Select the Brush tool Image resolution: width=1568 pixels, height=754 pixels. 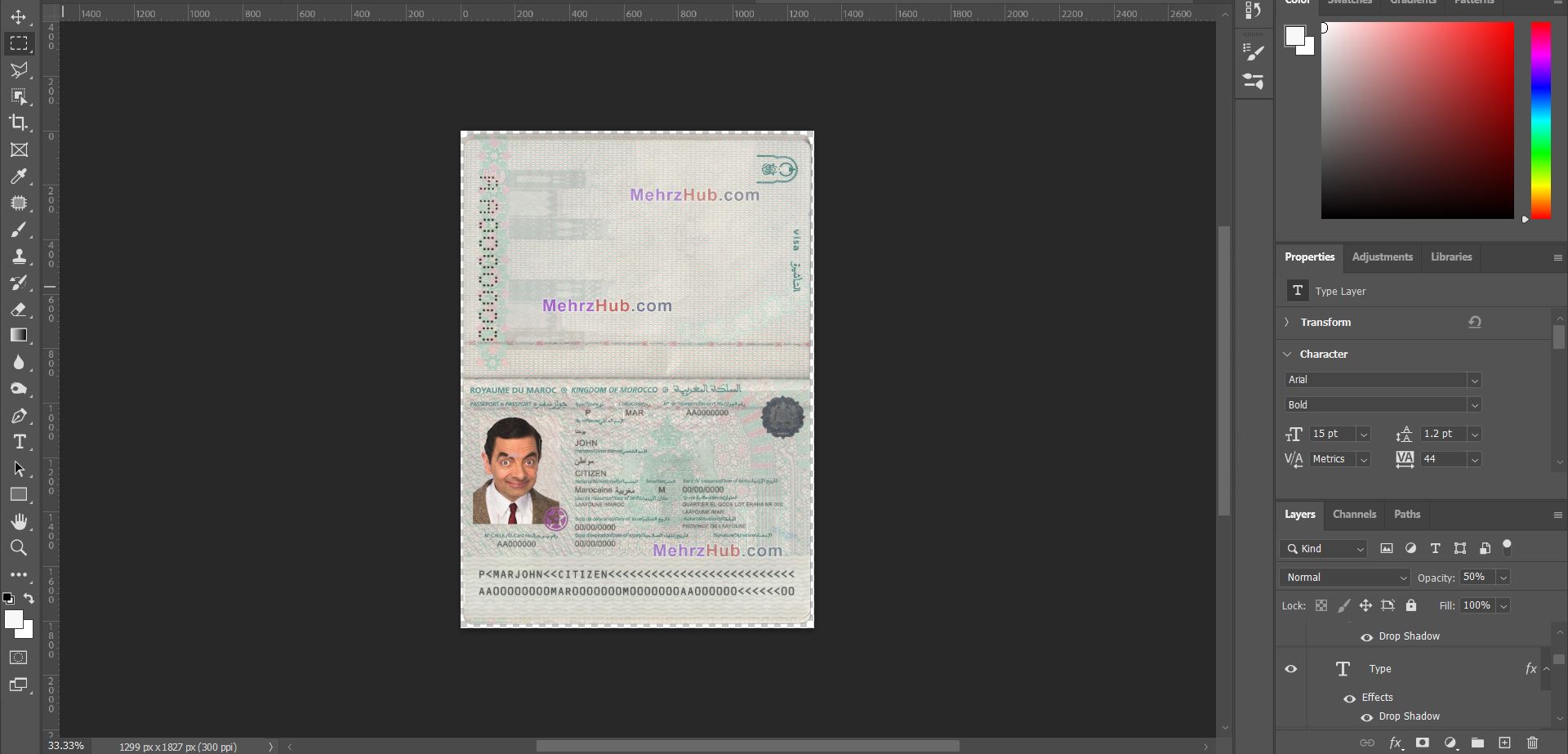19,230
